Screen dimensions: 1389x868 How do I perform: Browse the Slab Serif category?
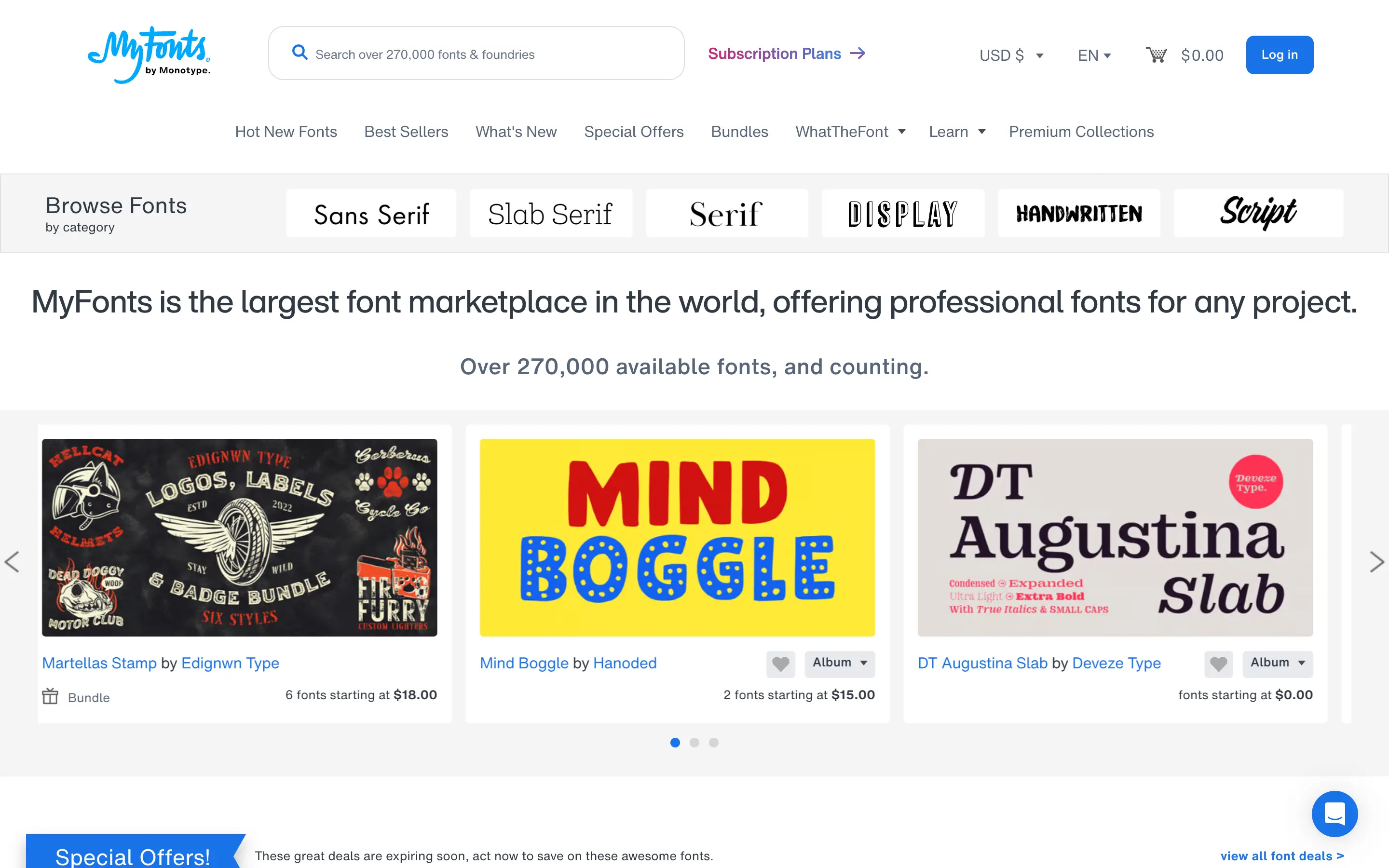[551, 213]
